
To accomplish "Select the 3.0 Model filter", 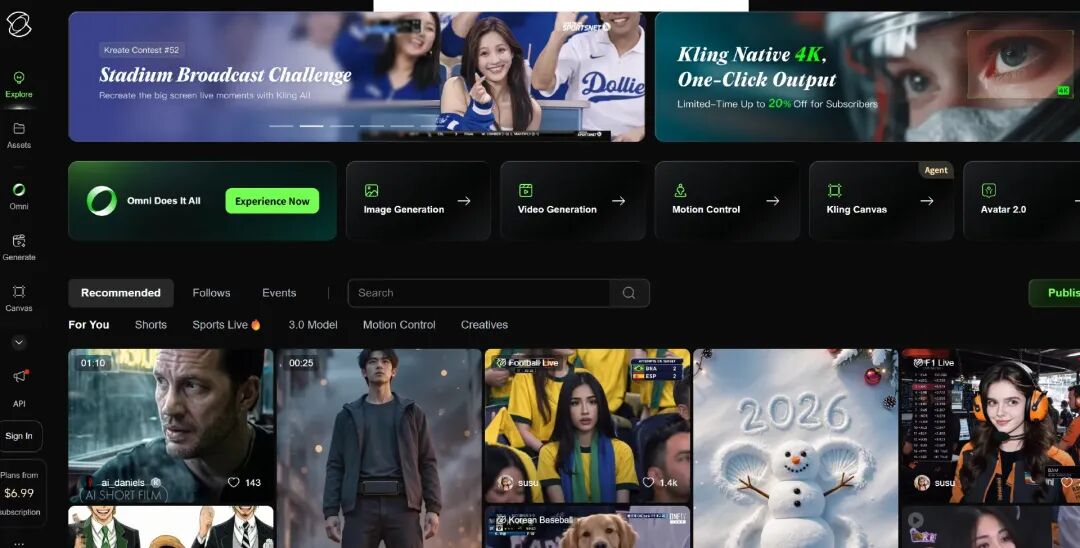I will (x=313, y=325).
